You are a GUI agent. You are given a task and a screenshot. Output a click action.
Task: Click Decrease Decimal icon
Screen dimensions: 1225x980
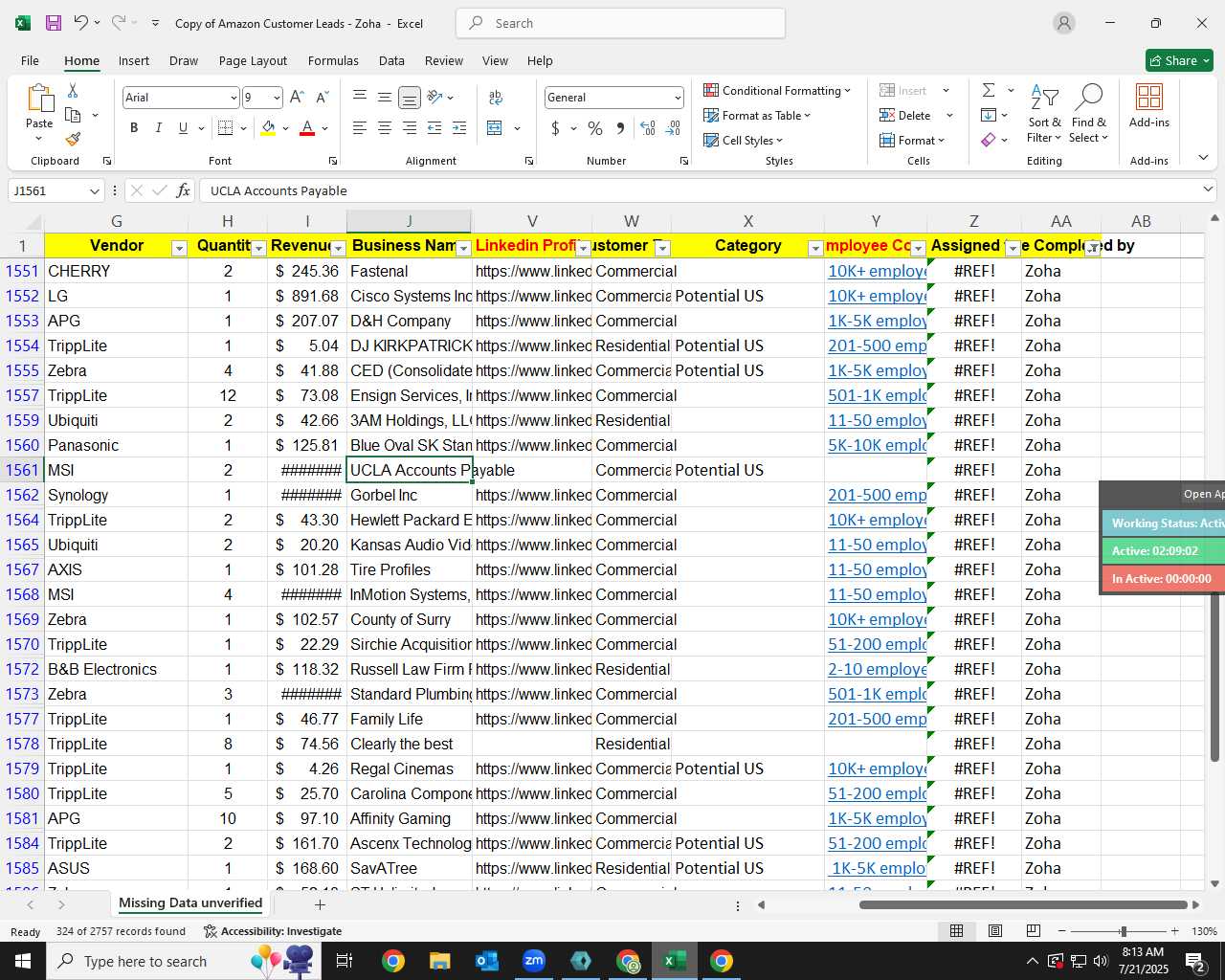pos(673,128)
